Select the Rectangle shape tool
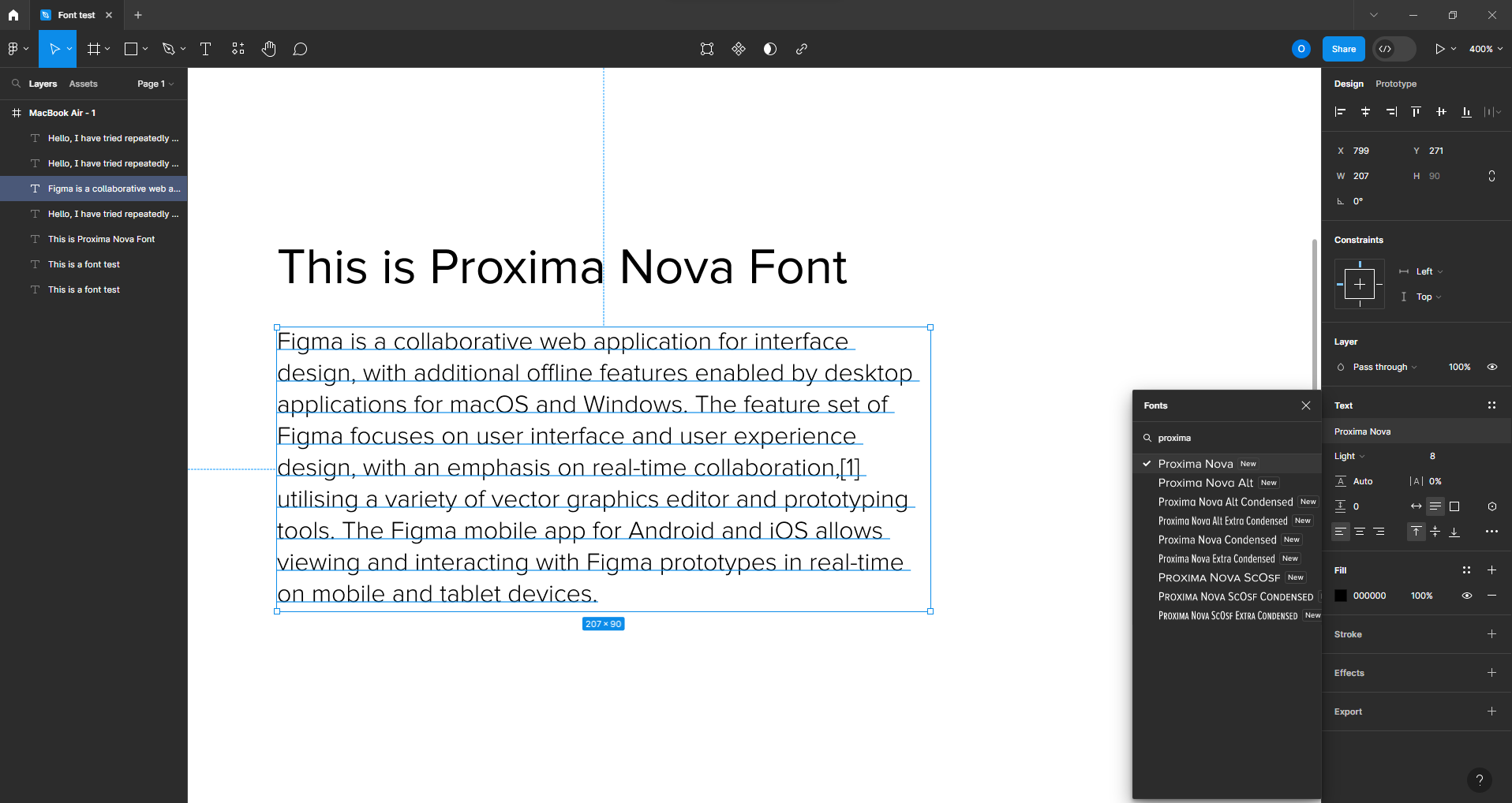Viewport: 1512px width, 803px height. [131, 49]
